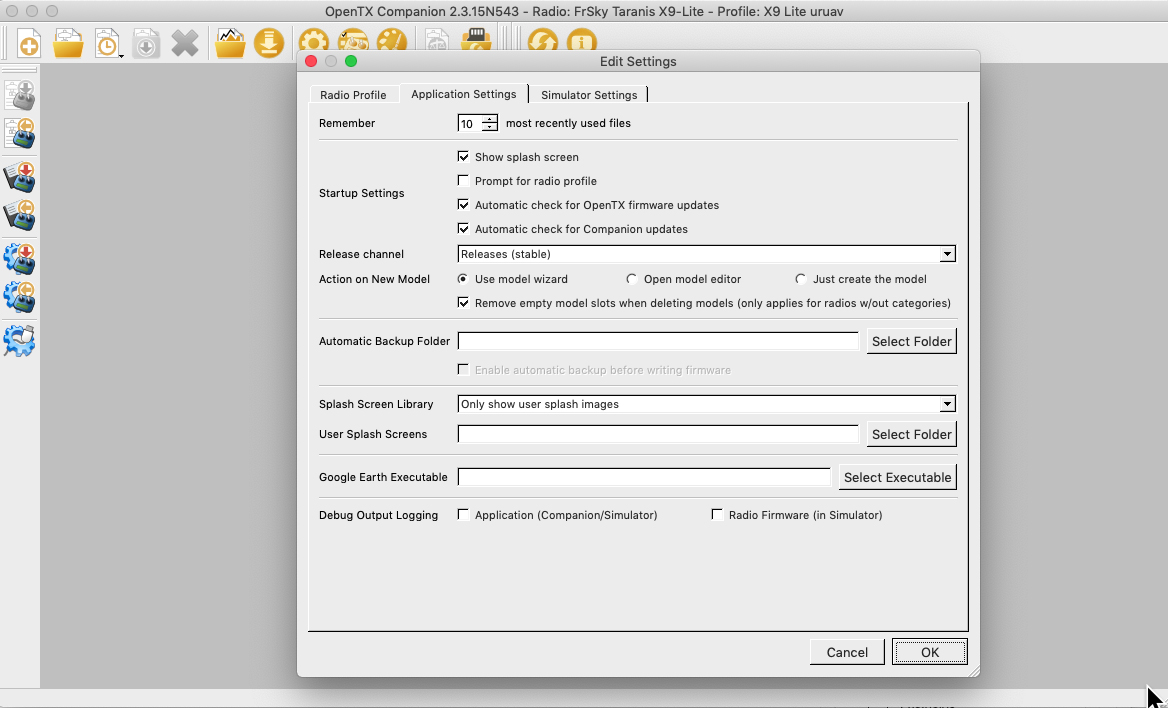
Task: Click the Cancel button
Action: (847, 652)
